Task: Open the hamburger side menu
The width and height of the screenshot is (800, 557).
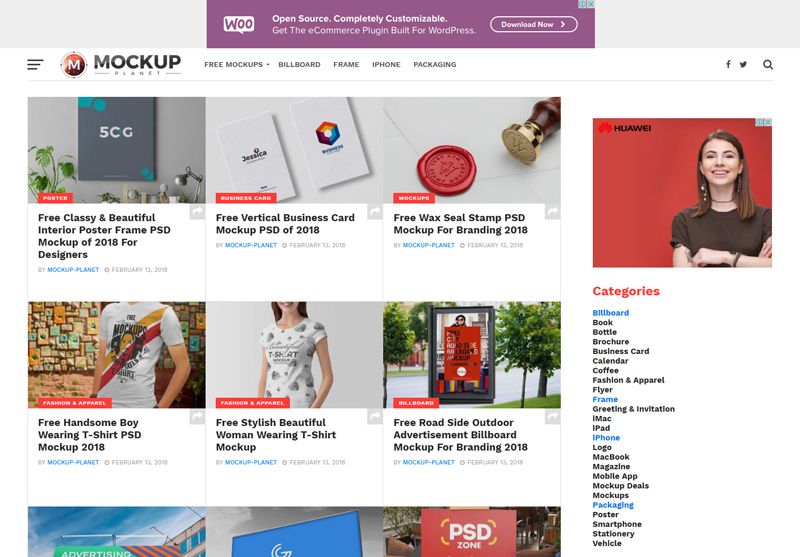Action: click(35, 64)
